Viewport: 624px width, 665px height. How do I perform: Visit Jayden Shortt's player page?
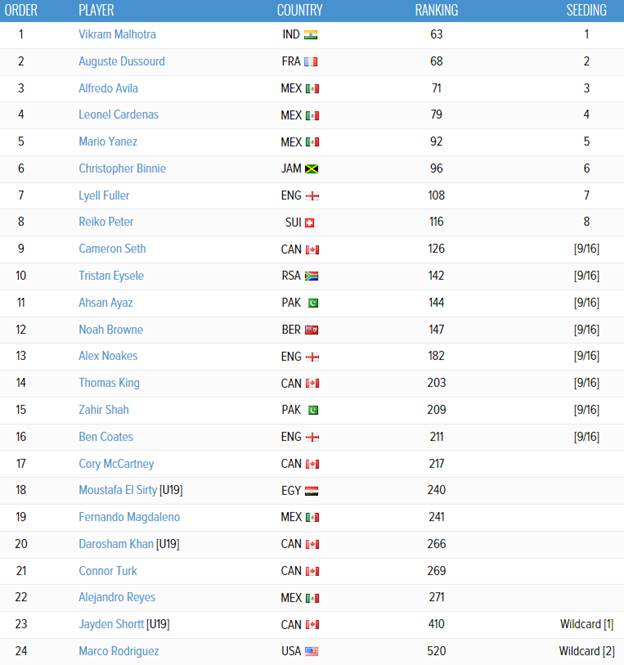point(111,624)
